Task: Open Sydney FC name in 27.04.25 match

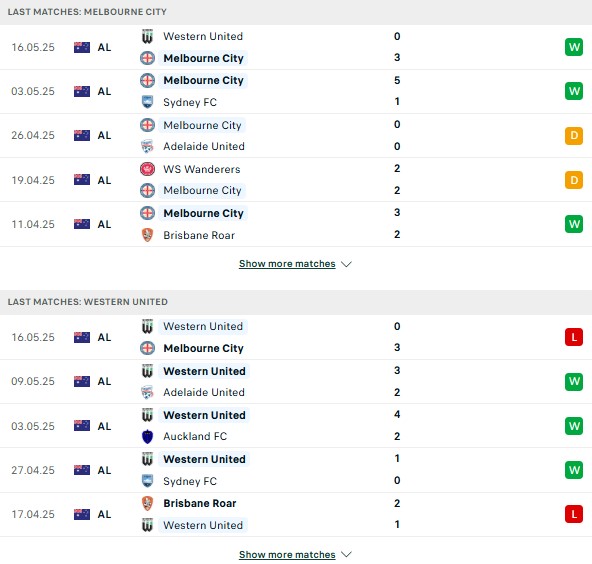Action: pyautogui.click(x=190, y=481)
